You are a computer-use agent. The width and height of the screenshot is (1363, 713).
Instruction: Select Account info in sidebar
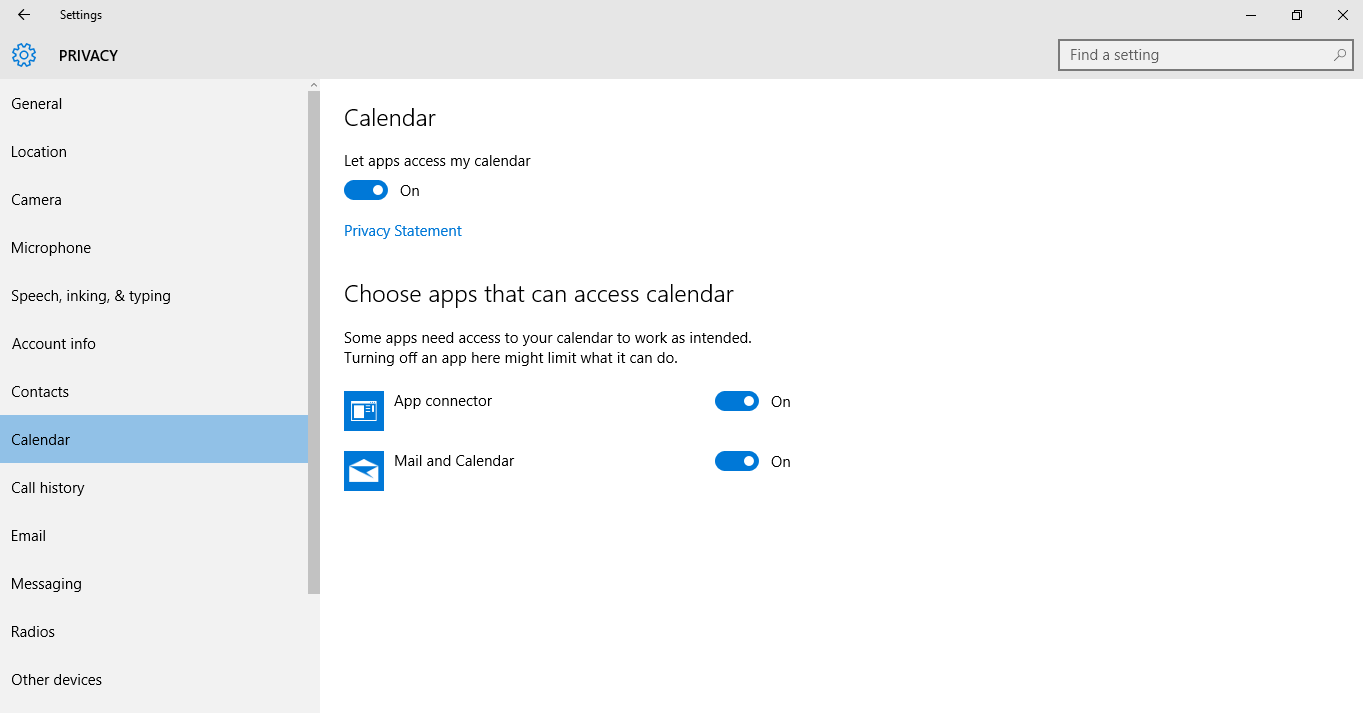point(154,344)
